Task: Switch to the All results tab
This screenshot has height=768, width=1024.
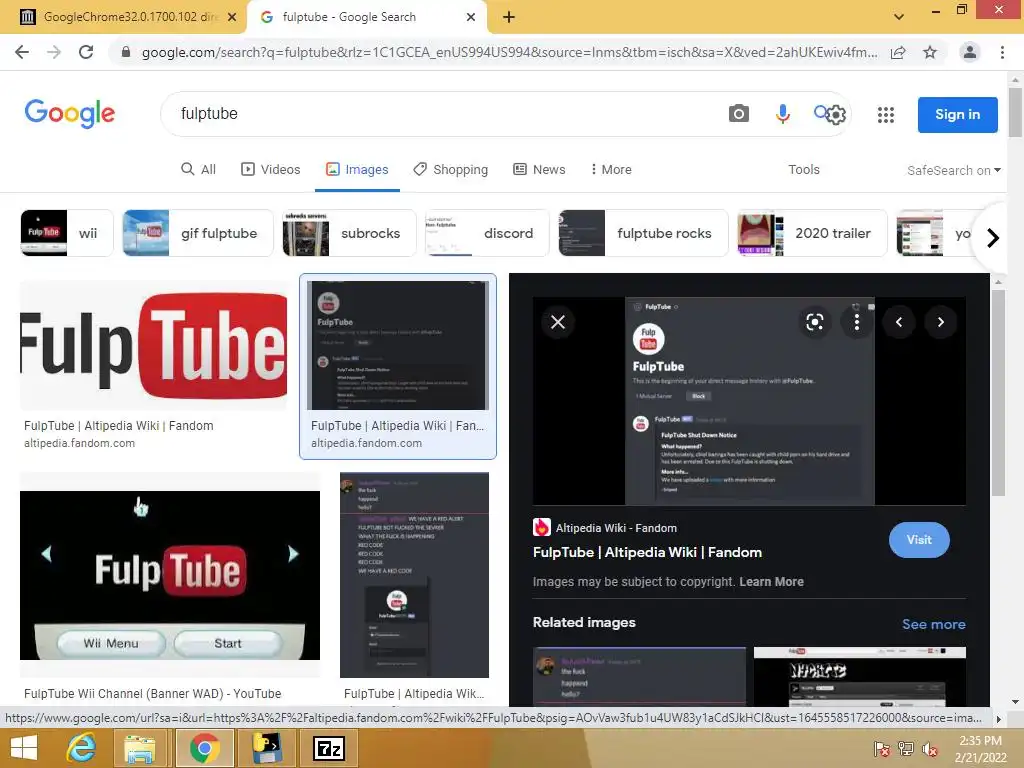Action: pos(199,169)
